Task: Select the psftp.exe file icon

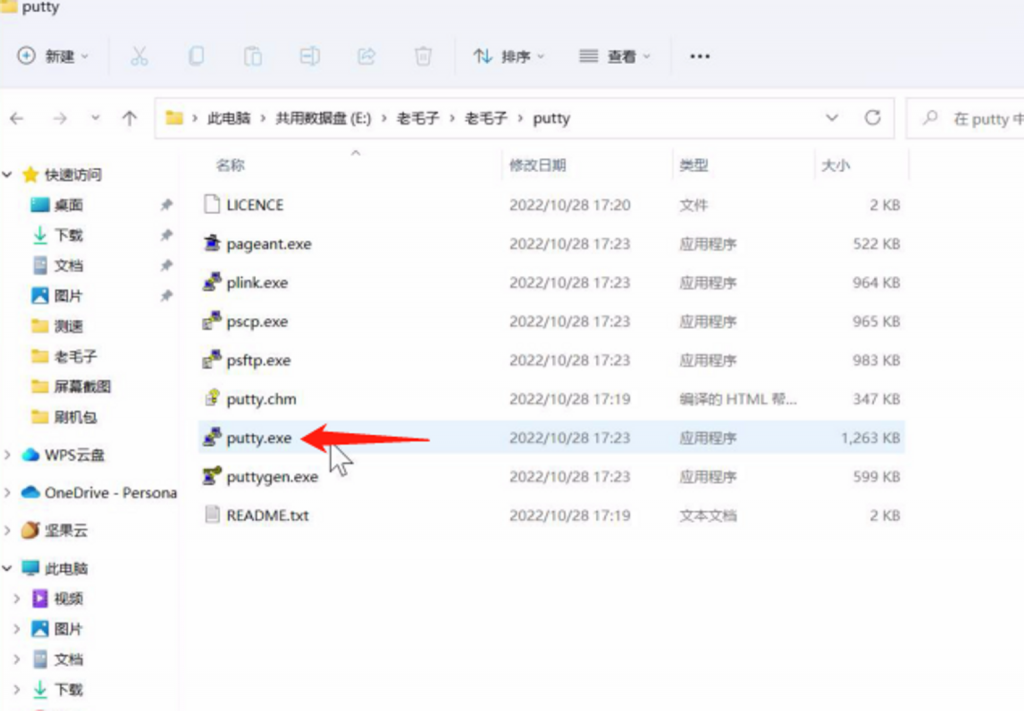Action: pos(212,360)
